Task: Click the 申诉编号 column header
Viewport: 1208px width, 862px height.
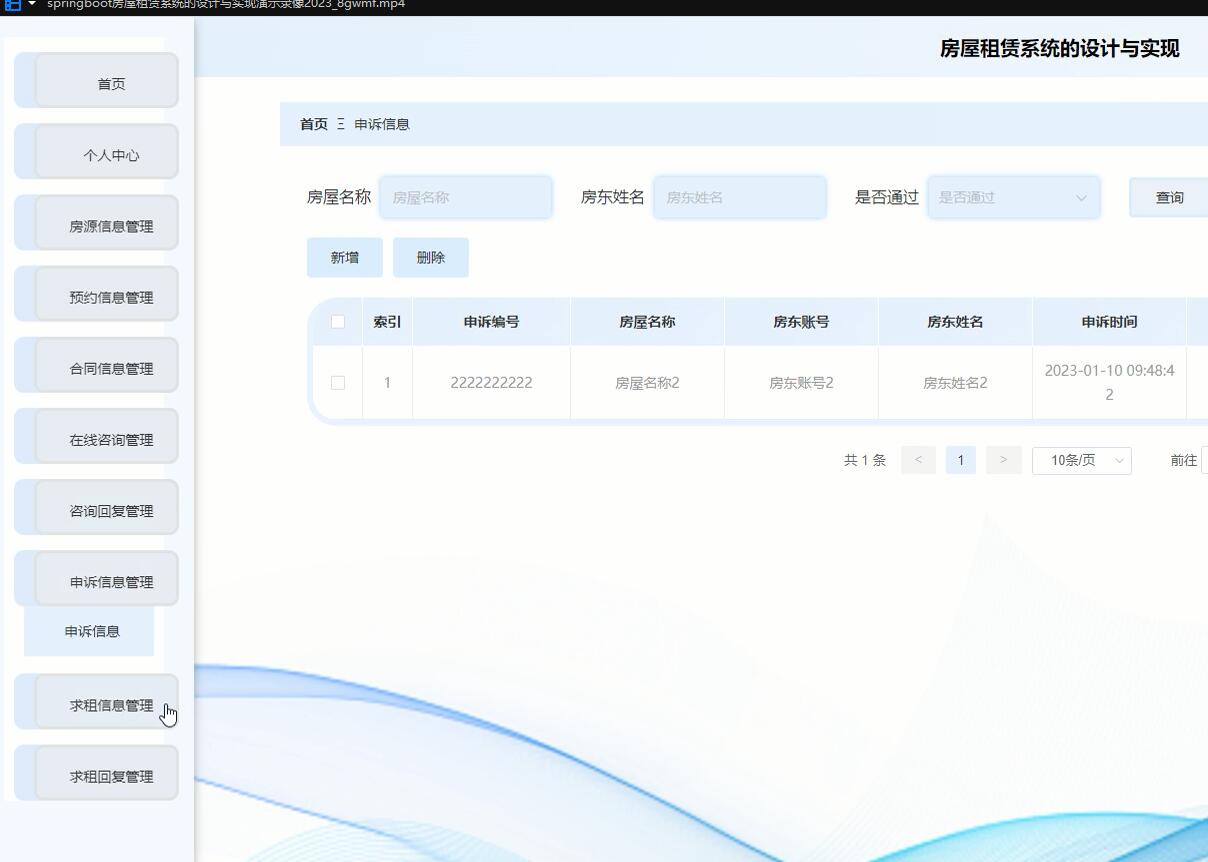Action: point(491,322)
